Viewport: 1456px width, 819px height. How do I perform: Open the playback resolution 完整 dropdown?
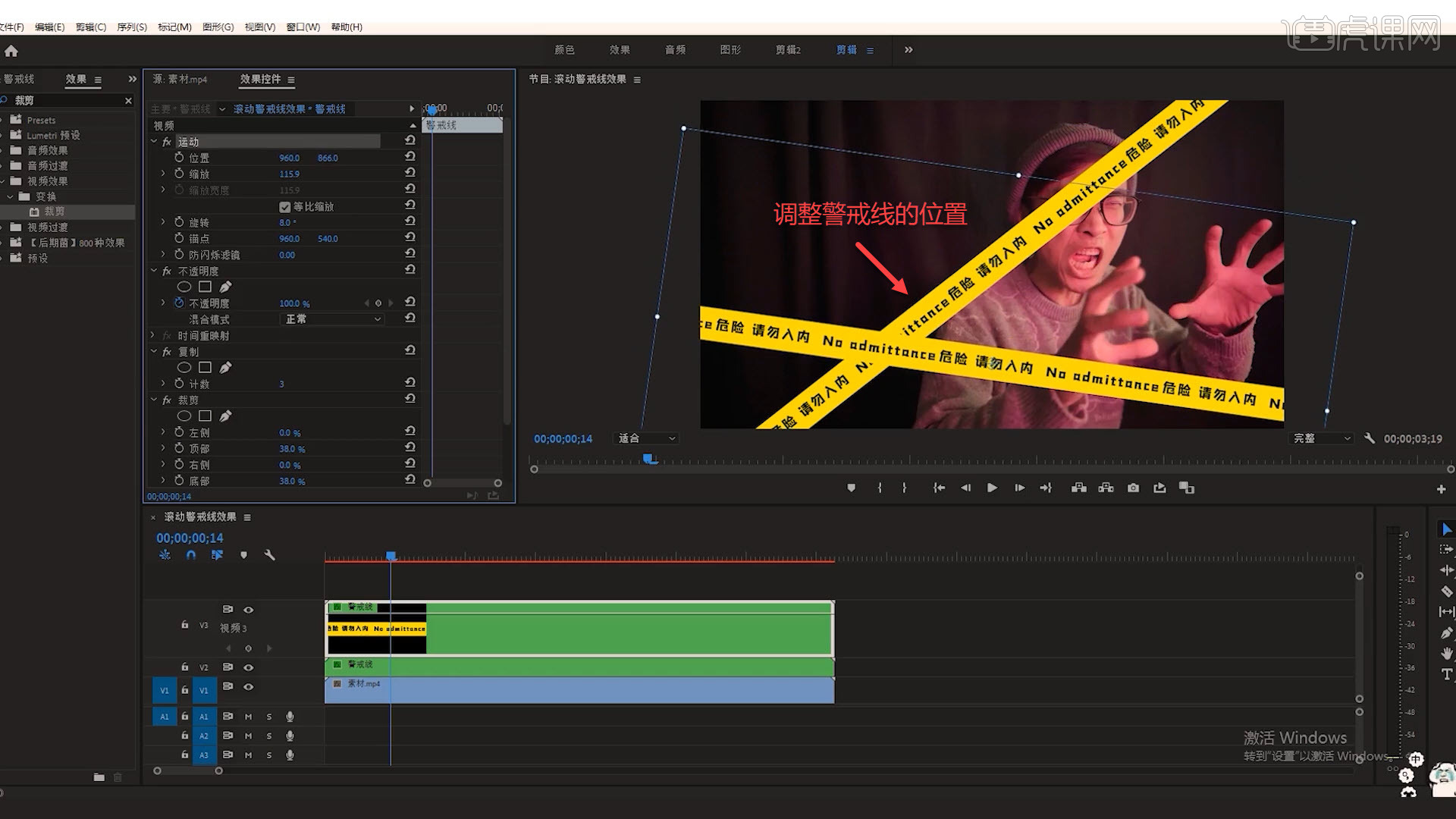1321,438
